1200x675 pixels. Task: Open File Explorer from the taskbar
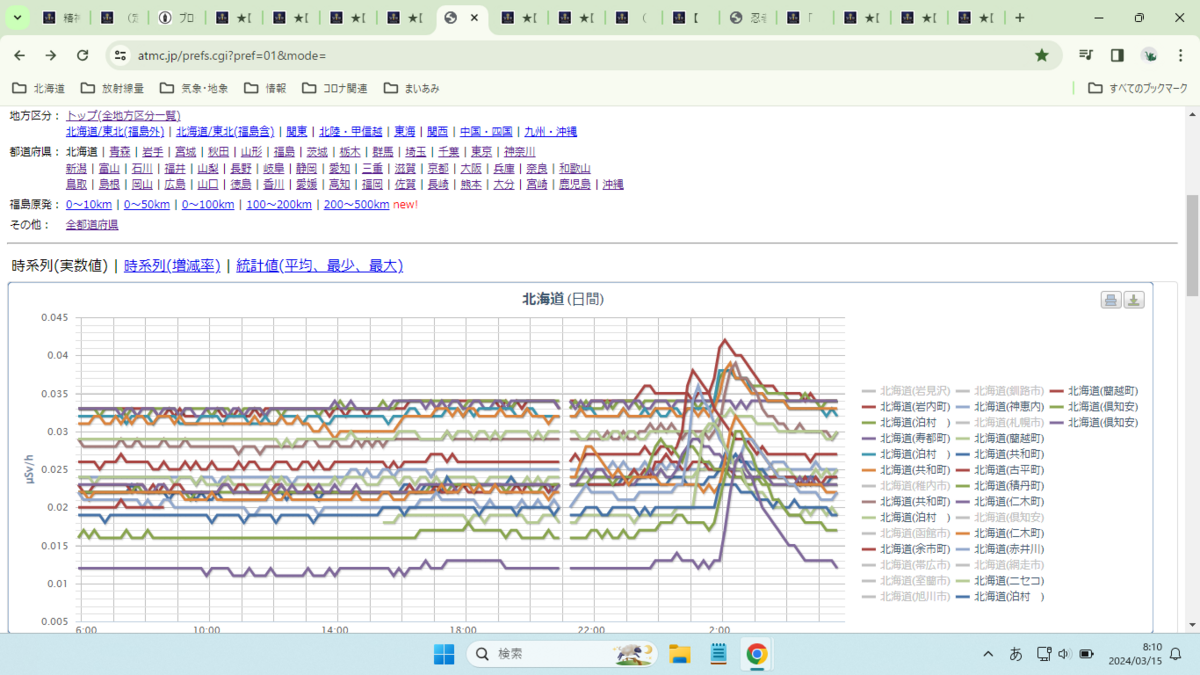(x=680, y=654)
